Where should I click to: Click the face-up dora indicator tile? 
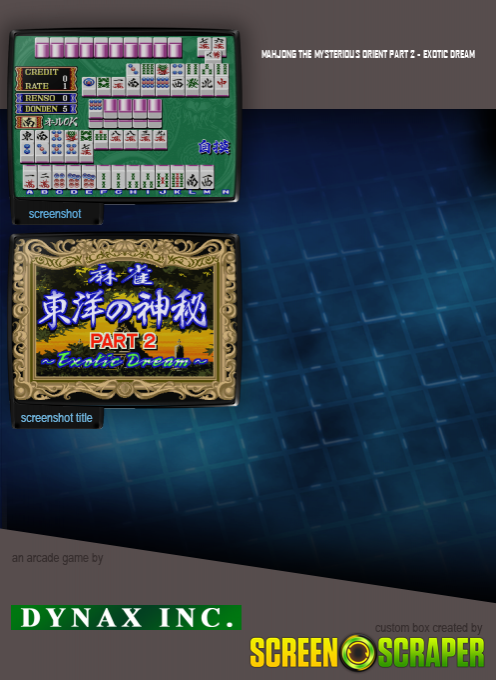[96, 108]
